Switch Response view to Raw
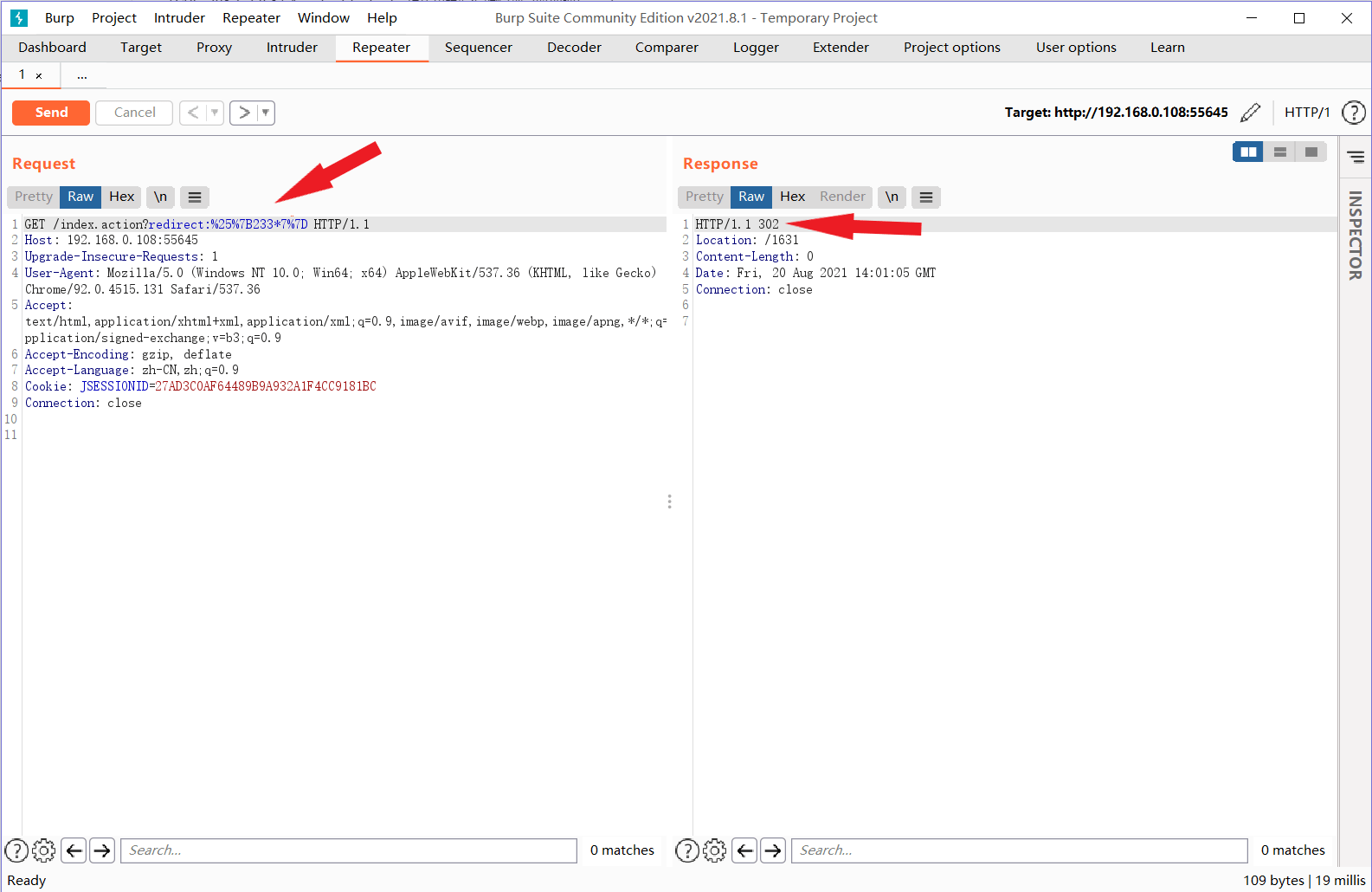This screenshot has width=1372, height=892. (751, 197)
